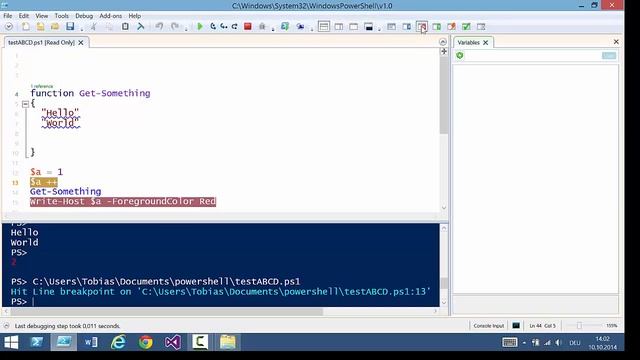
Task: Open the Help menu
Action: (135, 16)
